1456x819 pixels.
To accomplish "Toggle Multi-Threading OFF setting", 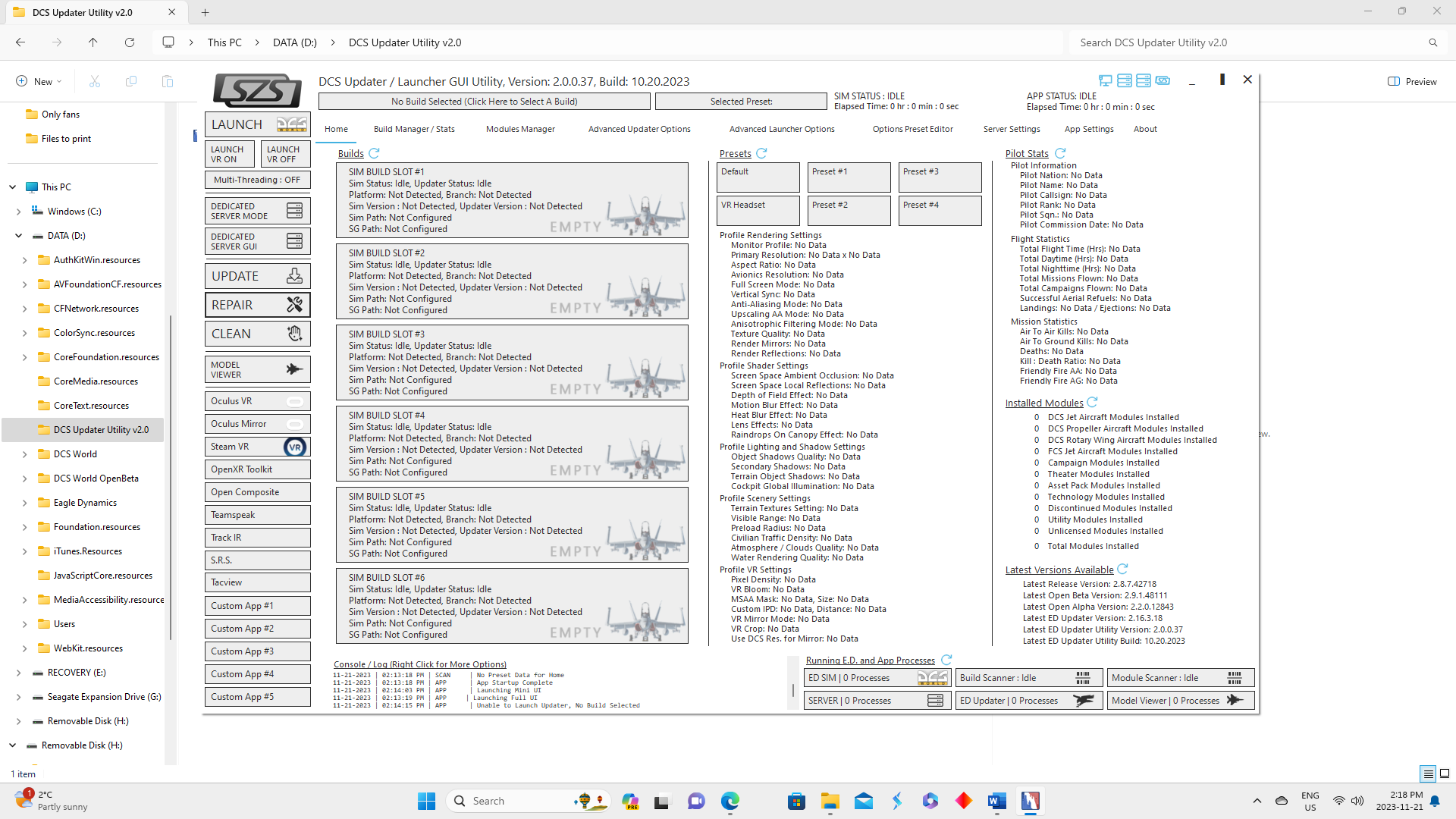I will point(257,180).
